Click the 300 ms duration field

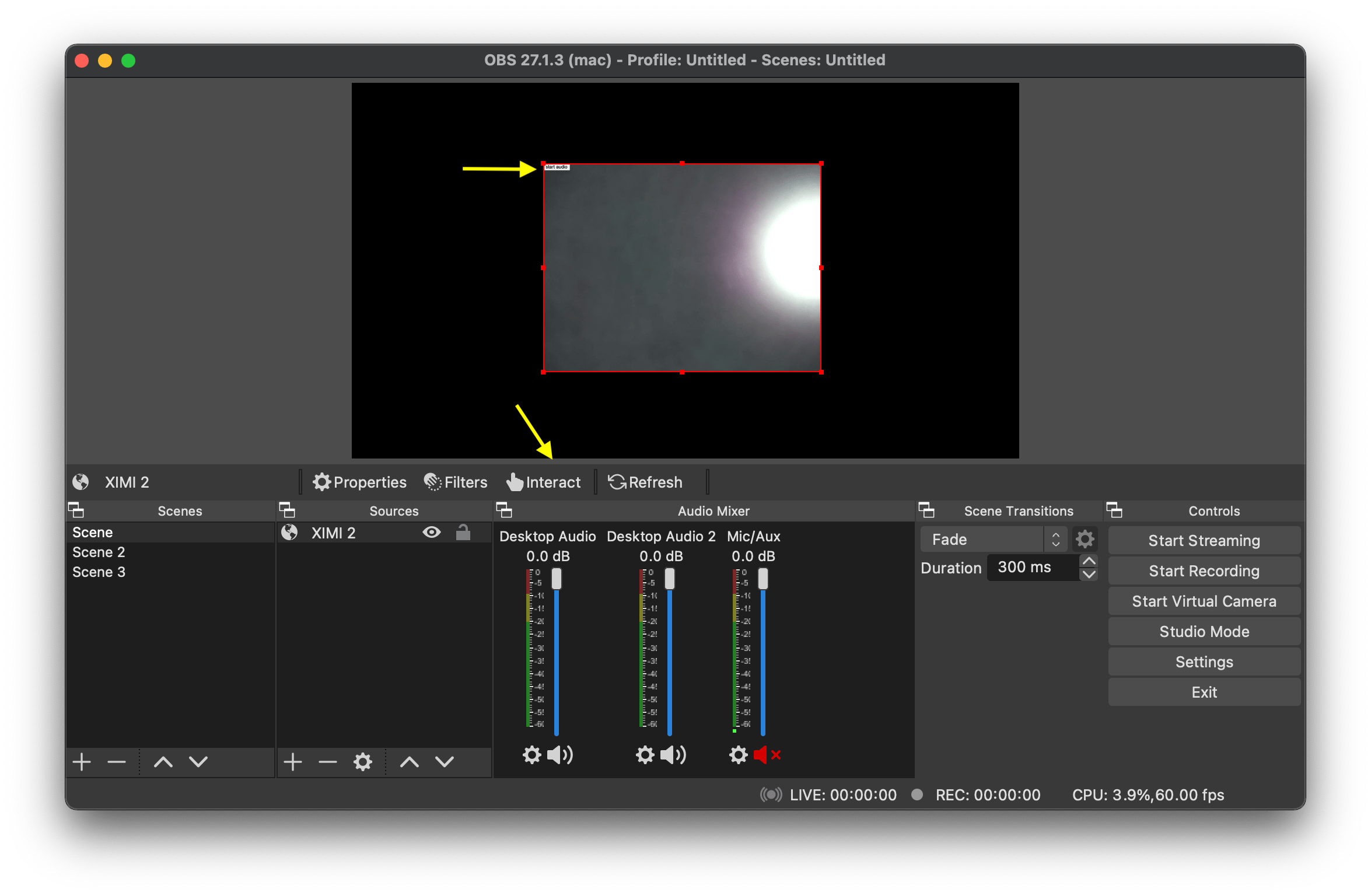click(1033, 568)
